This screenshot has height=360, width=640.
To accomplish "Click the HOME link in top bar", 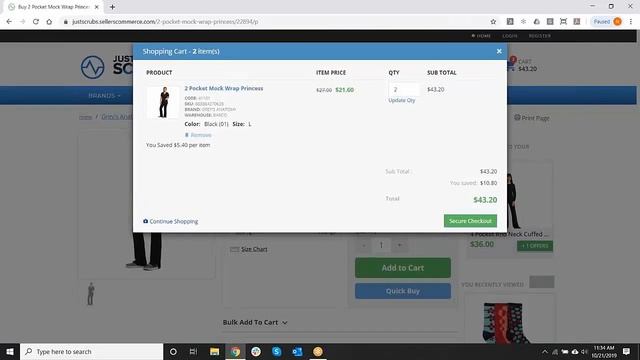I will 481,36.
